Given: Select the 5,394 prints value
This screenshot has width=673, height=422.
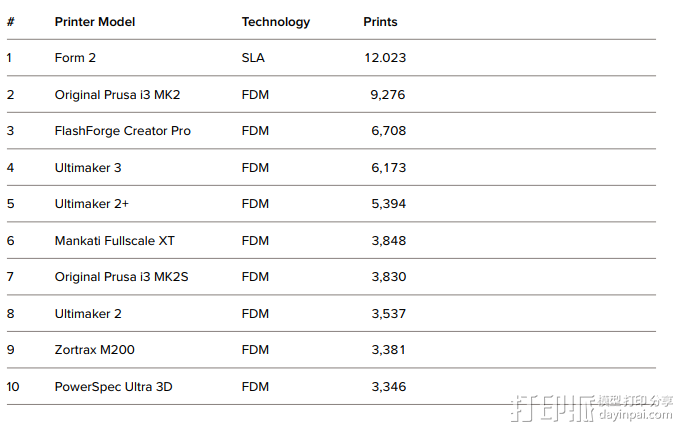Looking at the screenshot, I should point(388,204).
